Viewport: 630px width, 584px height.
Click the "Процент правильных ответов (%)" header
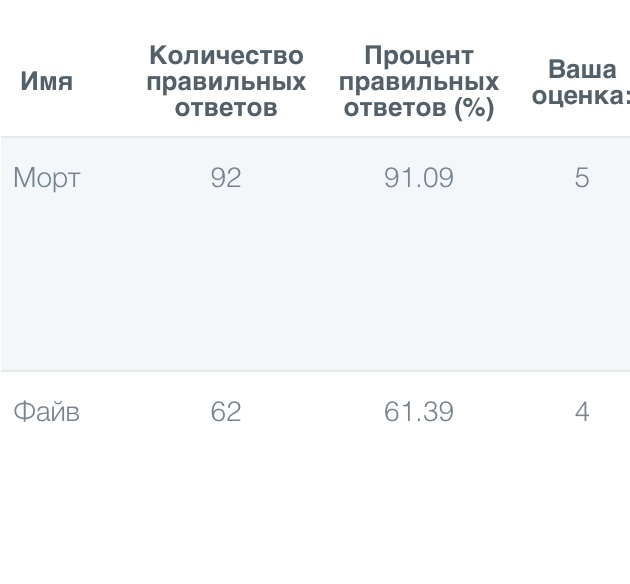click(419, 82)
